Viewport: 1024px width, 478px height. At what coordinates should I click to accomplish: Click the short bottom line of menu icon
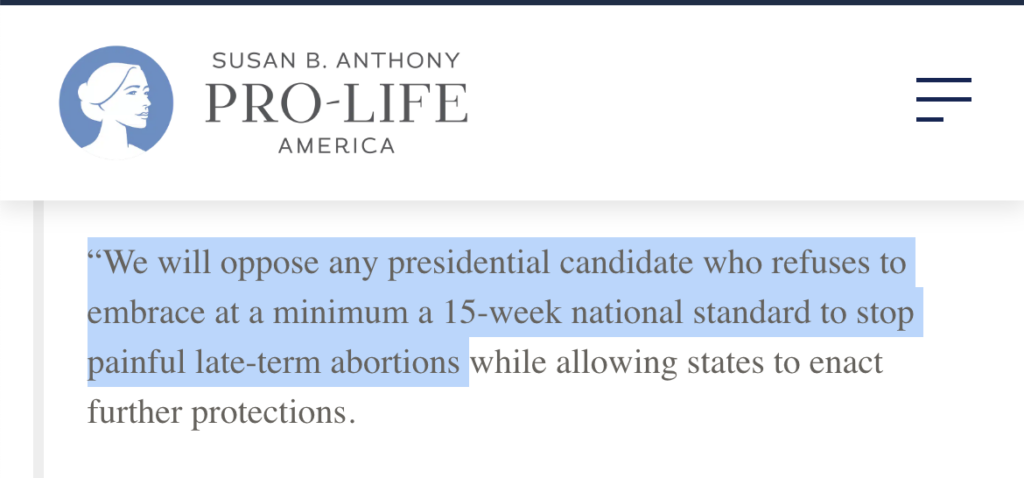point(929,119)
